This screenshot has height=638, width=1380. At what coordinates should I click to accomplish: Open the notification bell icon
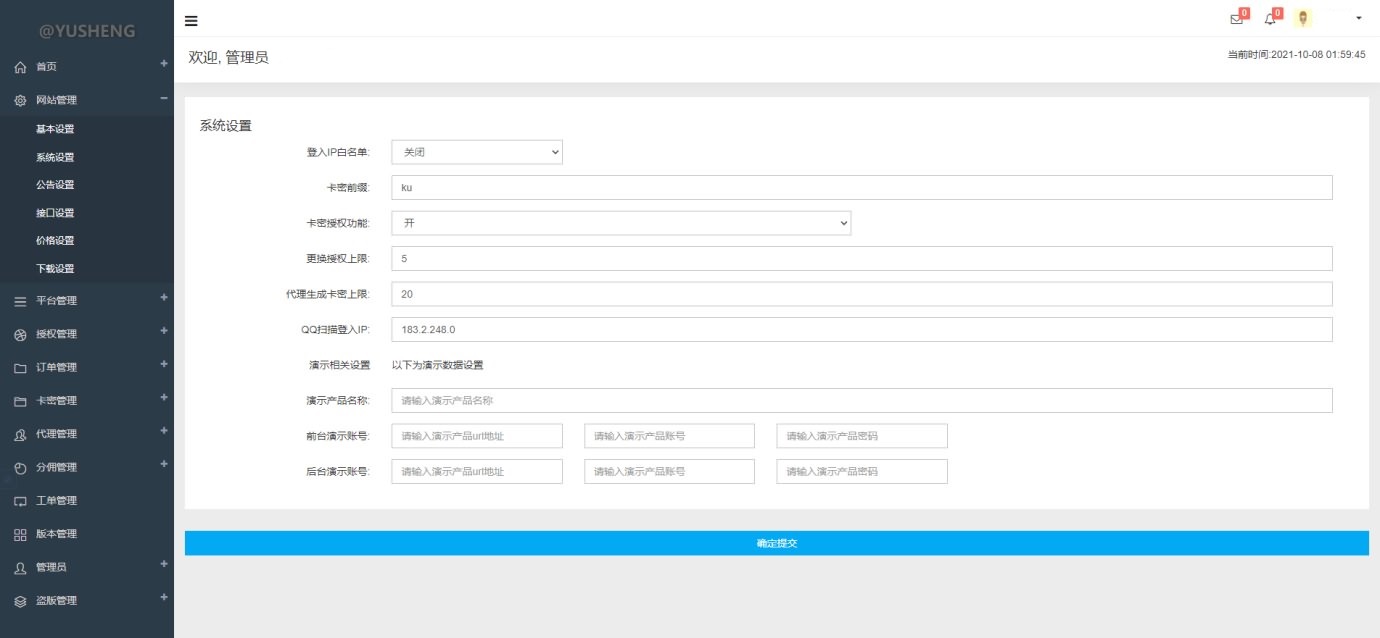coord(1270,19)
